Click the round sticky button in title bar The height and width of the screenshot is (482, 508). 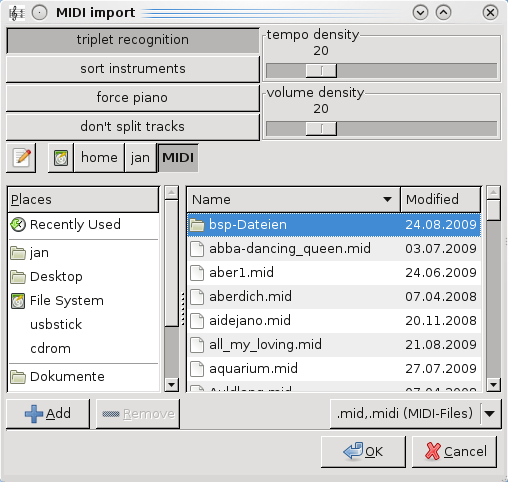39,13
